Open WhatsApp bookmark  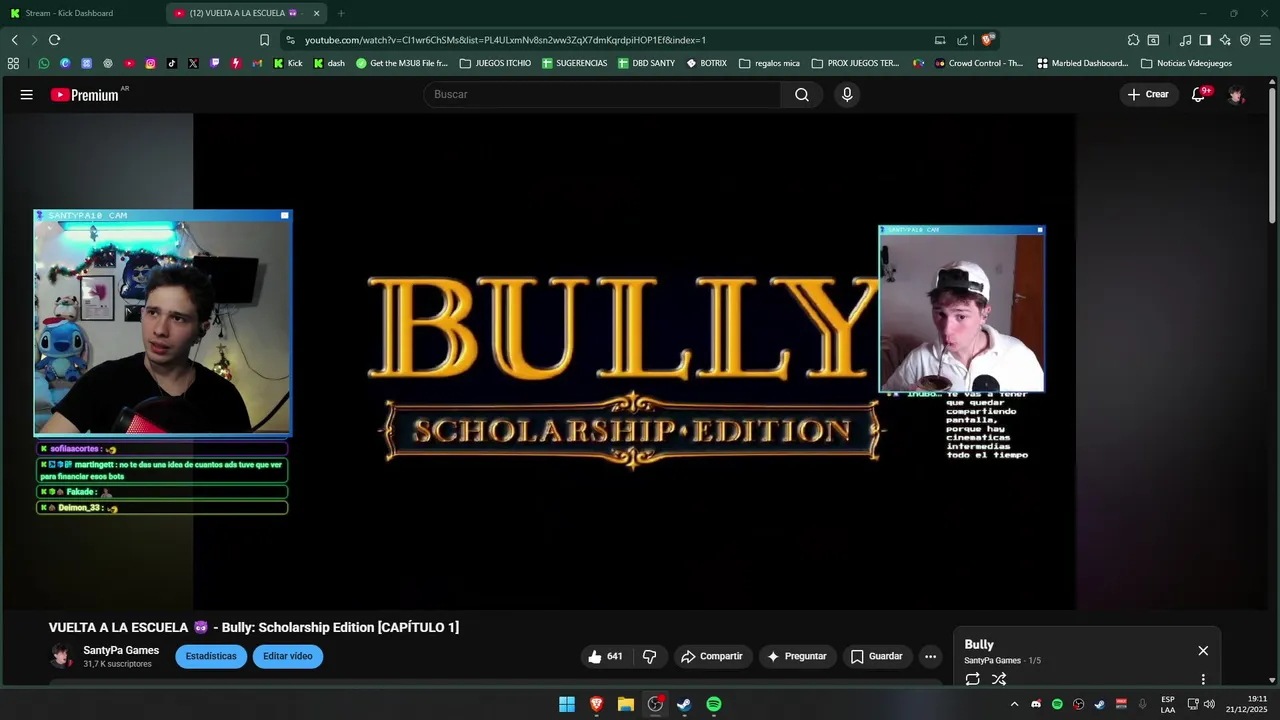click(44, 63)
